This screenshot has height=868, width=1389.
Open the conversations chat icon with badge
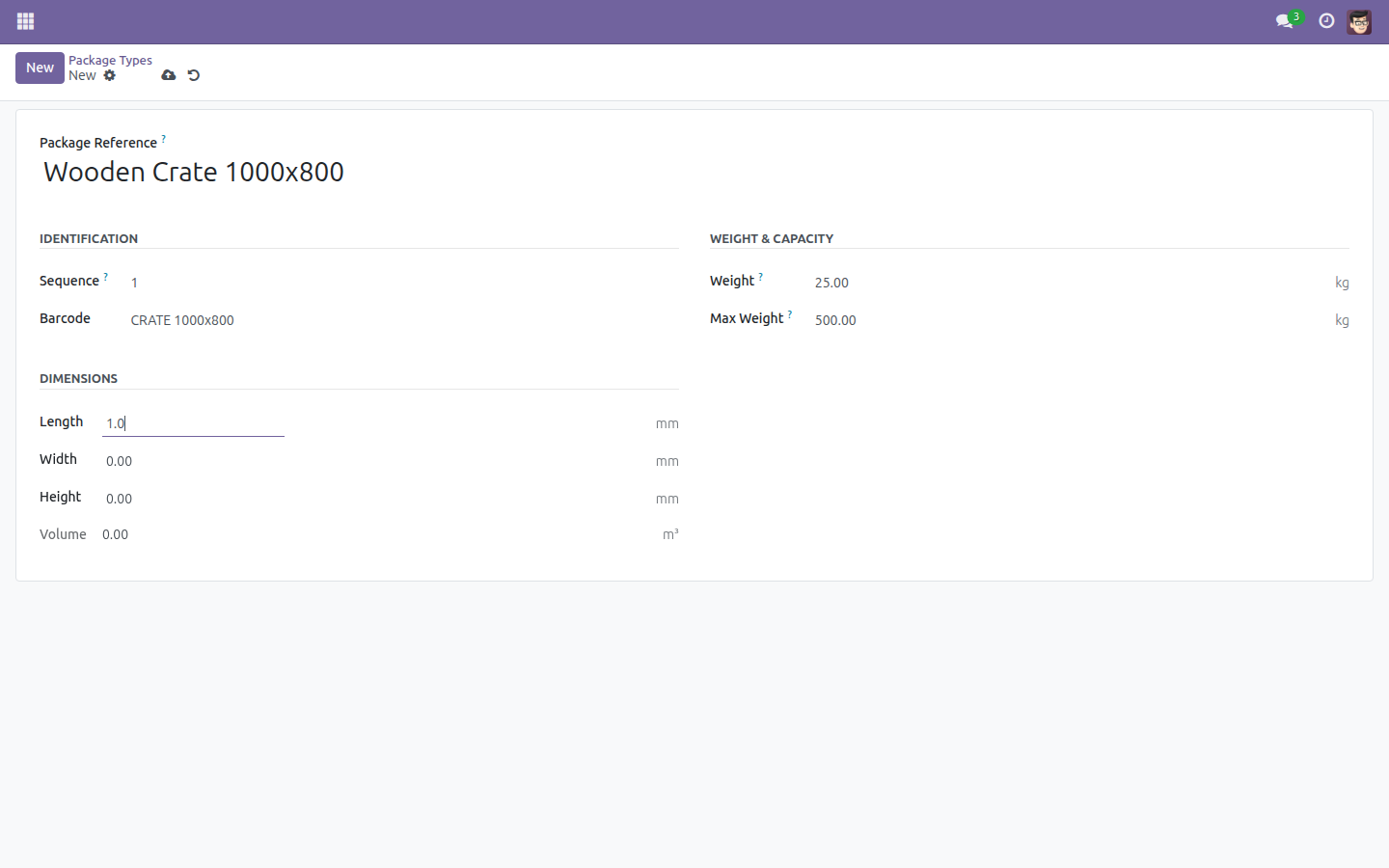pyautogui.click(x=1286, y=20)
